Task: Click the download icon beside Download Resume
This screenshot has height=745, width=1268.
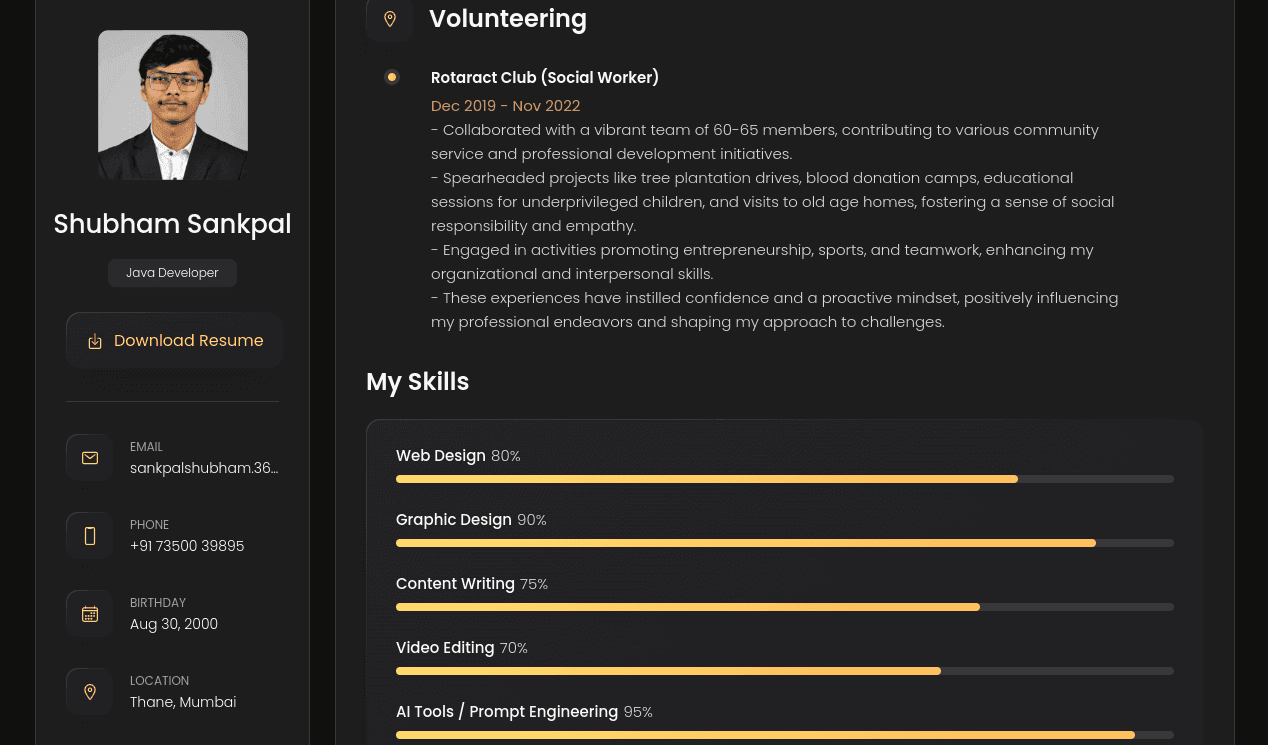Action: (x=95, y=341)
